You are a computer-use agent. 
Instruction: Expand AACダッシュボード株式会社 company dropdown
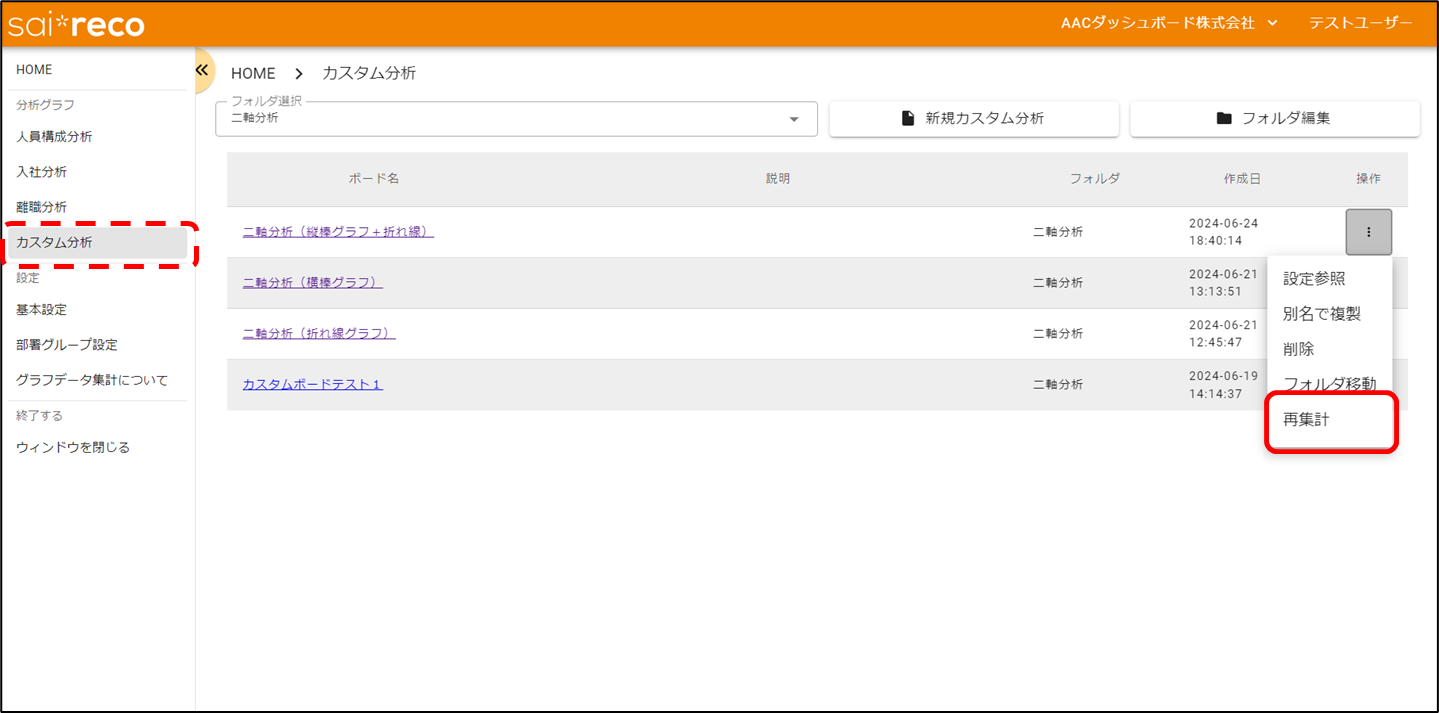(1169, 23)
